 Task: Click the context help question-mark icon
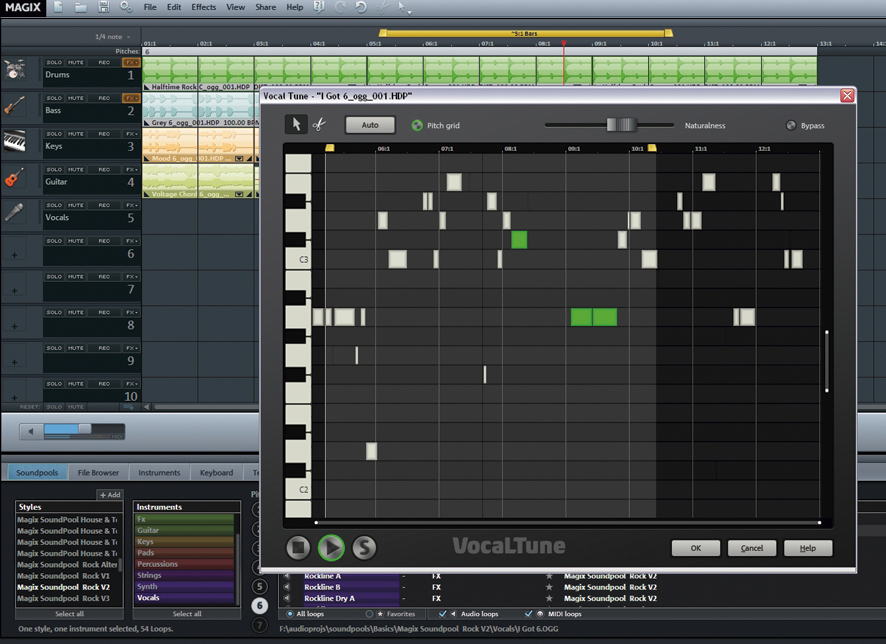[319, 7]
